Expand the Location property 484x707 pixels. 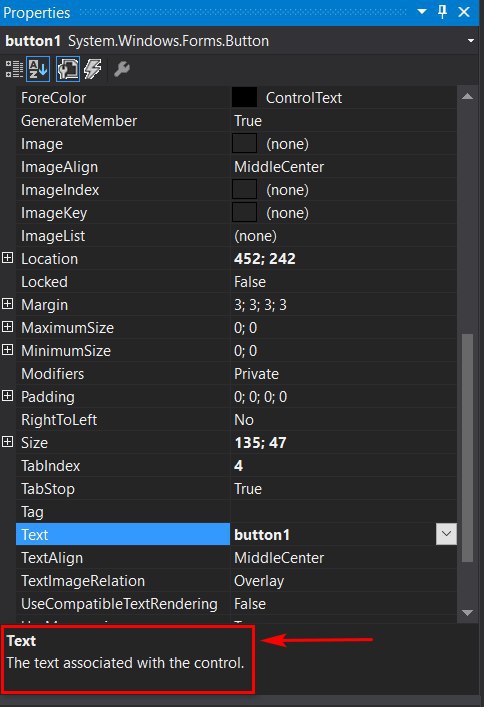click(x=7, y=258)
